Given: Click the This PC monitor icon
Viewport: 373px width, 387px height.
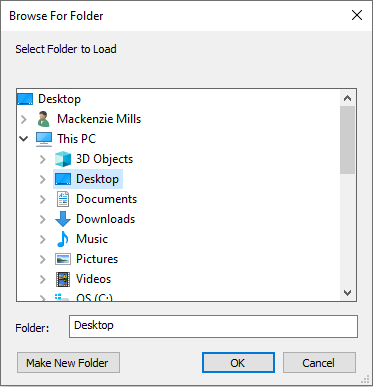Looking at the screenshot, I should tap(44, 139).
